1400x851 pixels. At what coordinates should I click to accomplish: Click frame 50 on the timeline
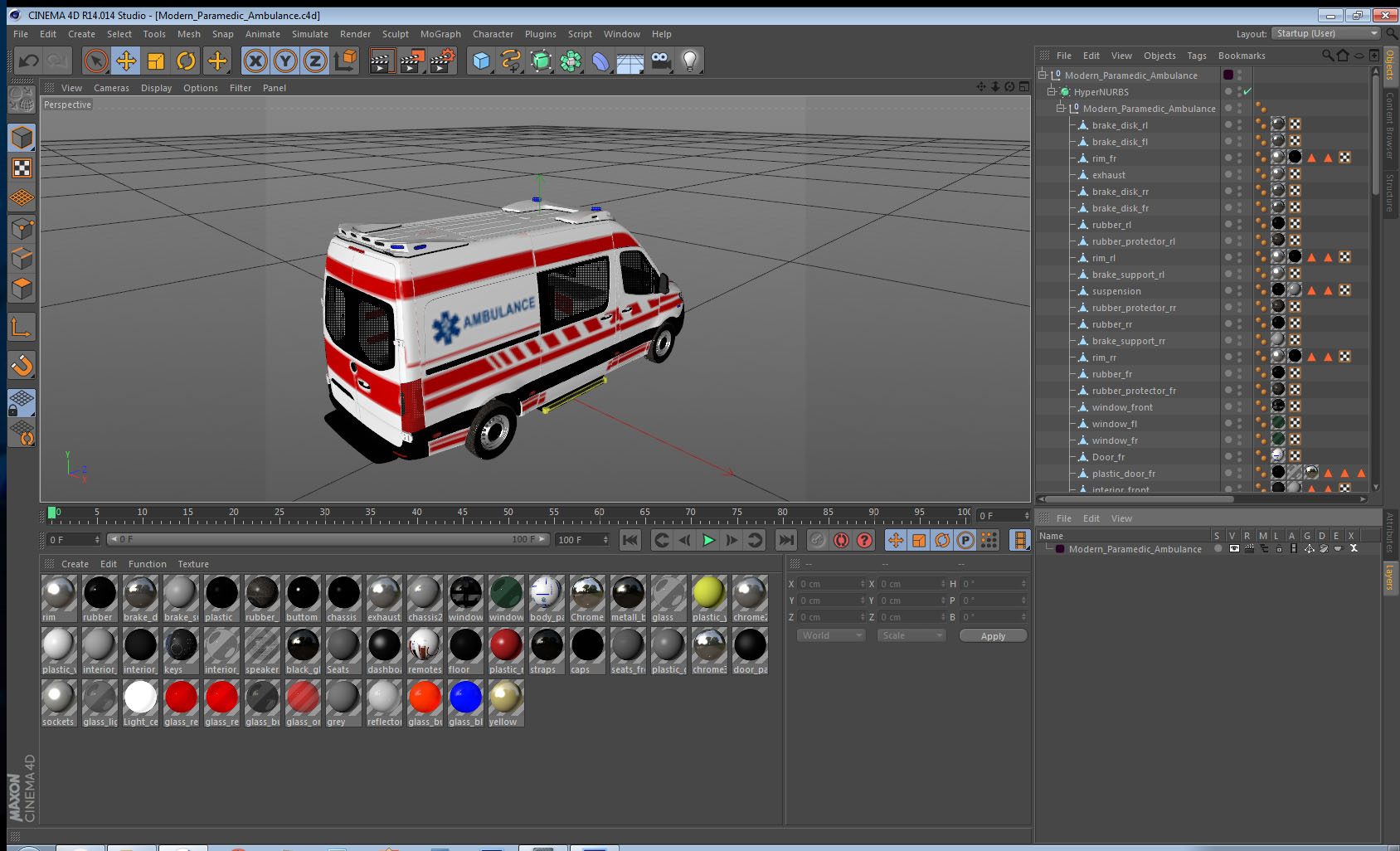(x=508, y=514)
